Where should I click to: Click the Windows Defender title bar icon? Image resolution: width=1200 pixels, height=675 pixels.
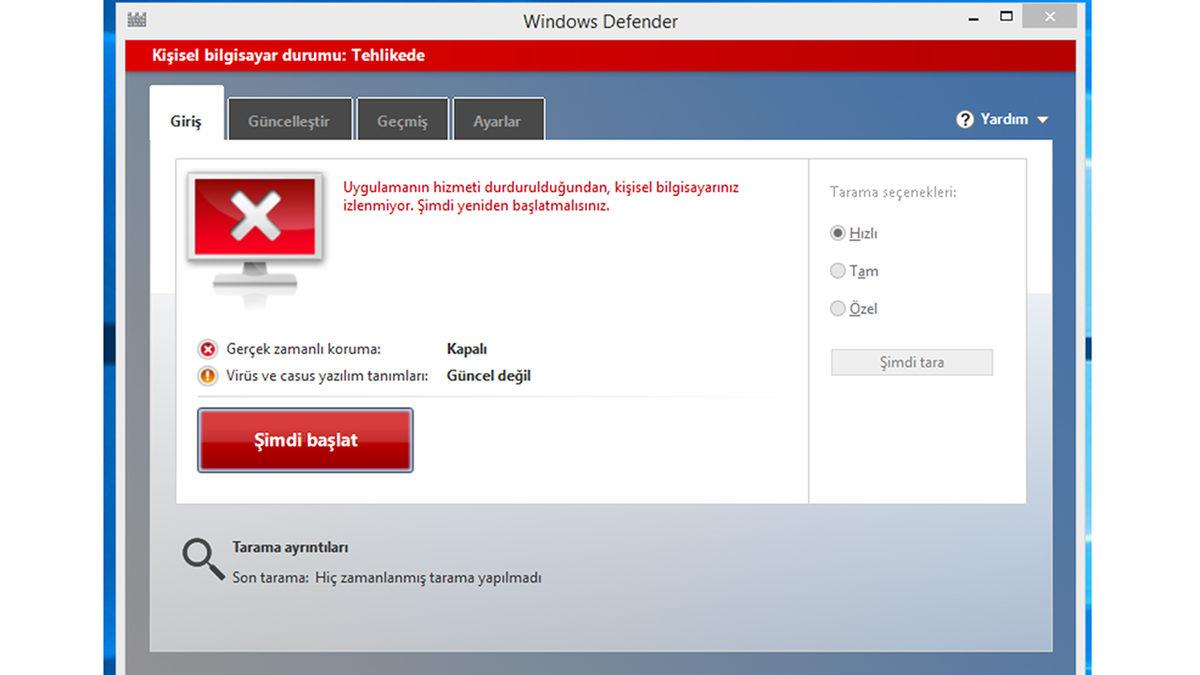[x=137, y=19]
